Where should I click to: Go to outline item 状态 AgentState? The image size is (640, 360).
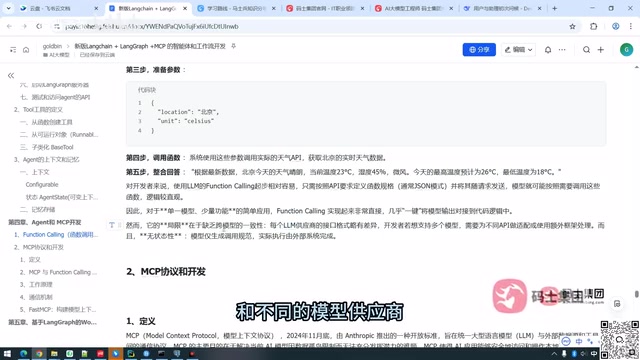click(62, 197)
